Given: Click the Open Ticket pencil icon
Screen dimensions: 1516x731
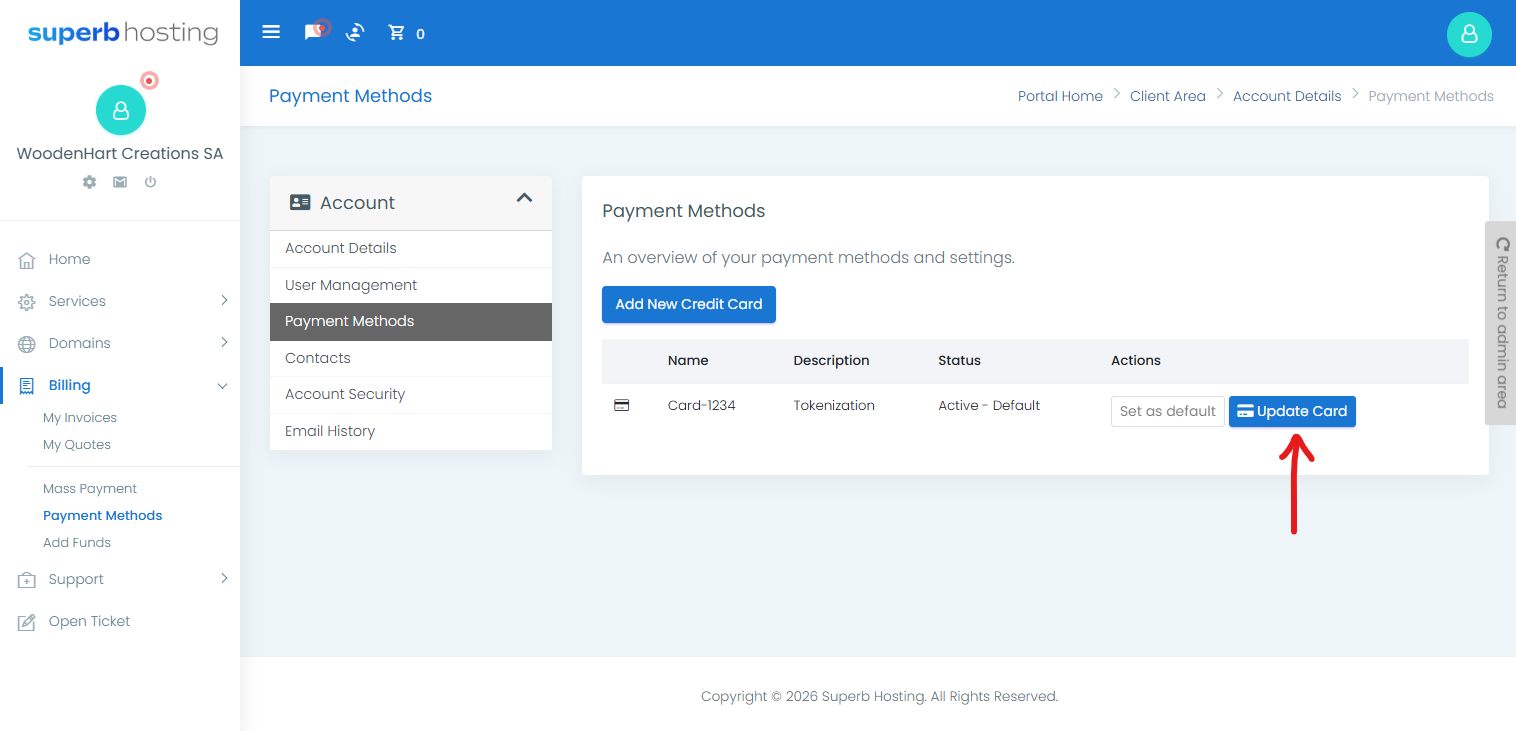Looking at the screenshot, I should click(x=27, y=622).
